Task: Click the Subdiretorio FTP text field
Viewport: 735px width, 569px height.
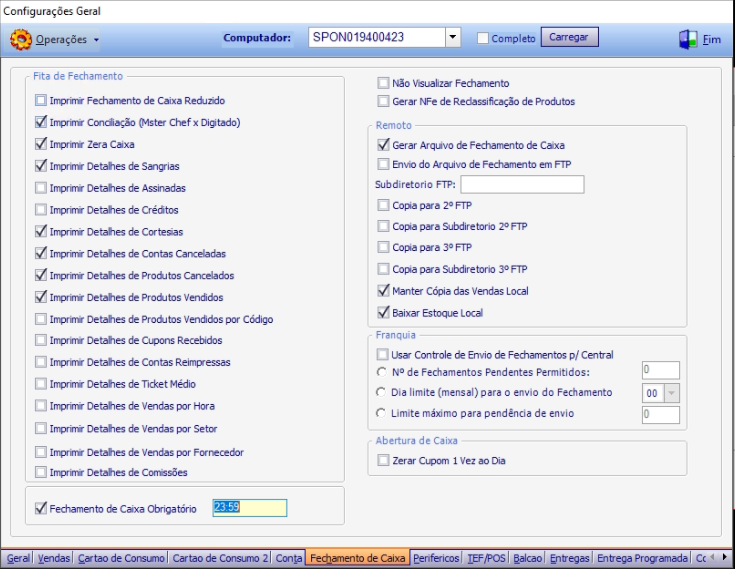Action: 522,184
